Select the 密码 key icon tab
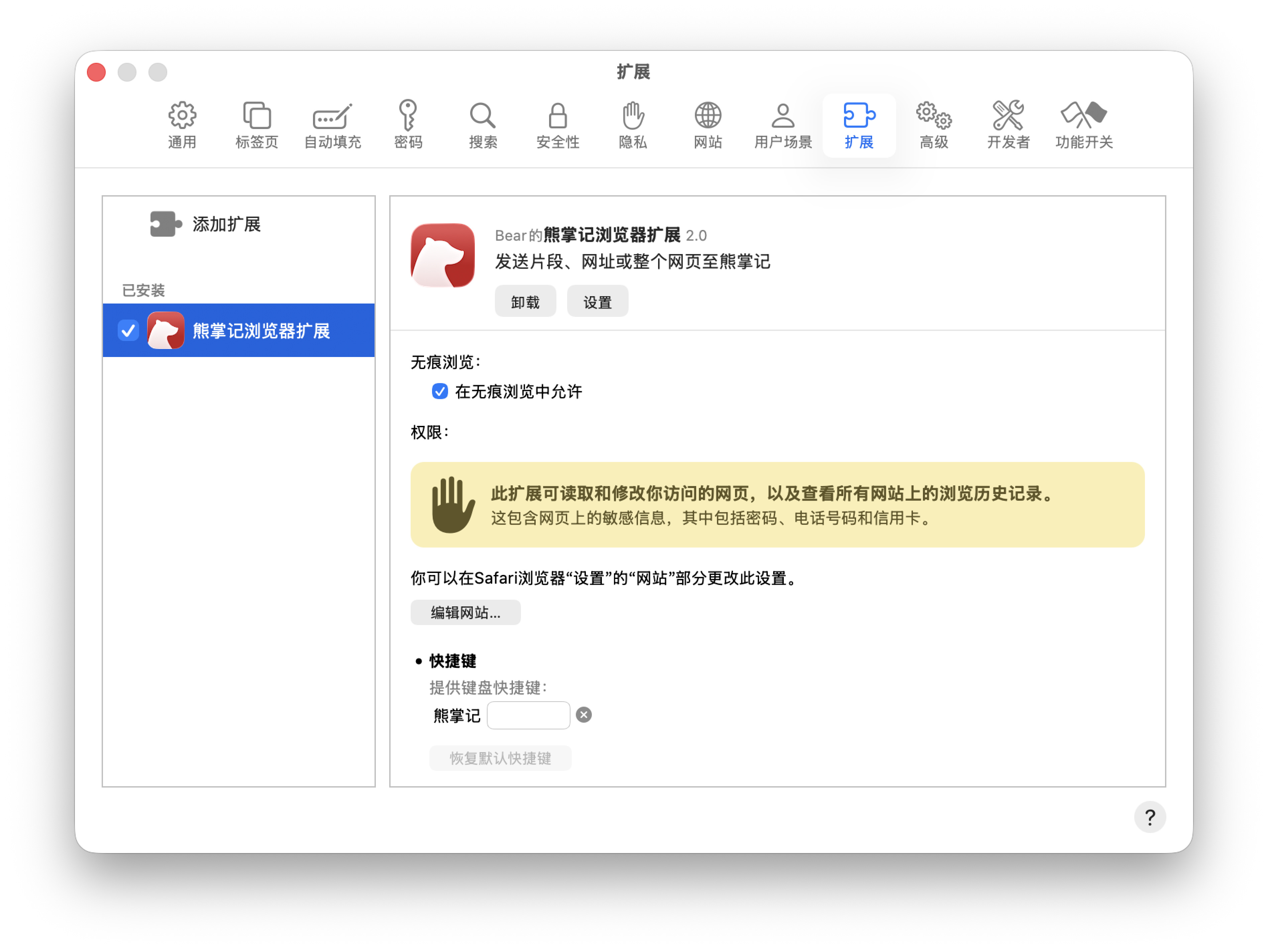 408,125
